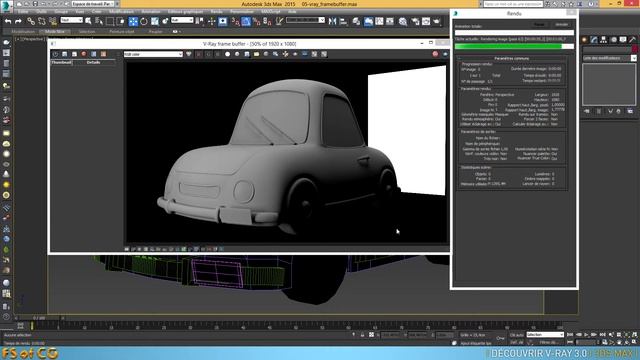
Task: Click the Mirror tool icon
Action: click(x=333, y=21)
